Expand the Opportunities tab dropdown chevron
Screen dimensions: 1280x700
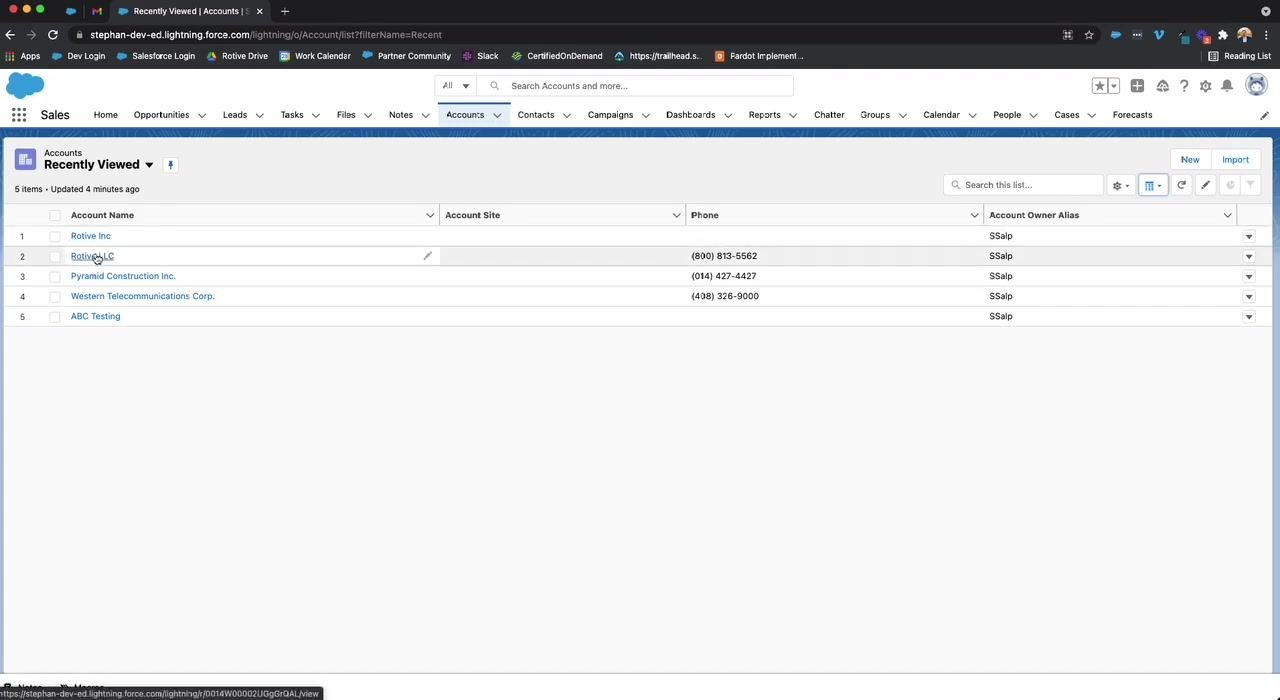[202, 115]
